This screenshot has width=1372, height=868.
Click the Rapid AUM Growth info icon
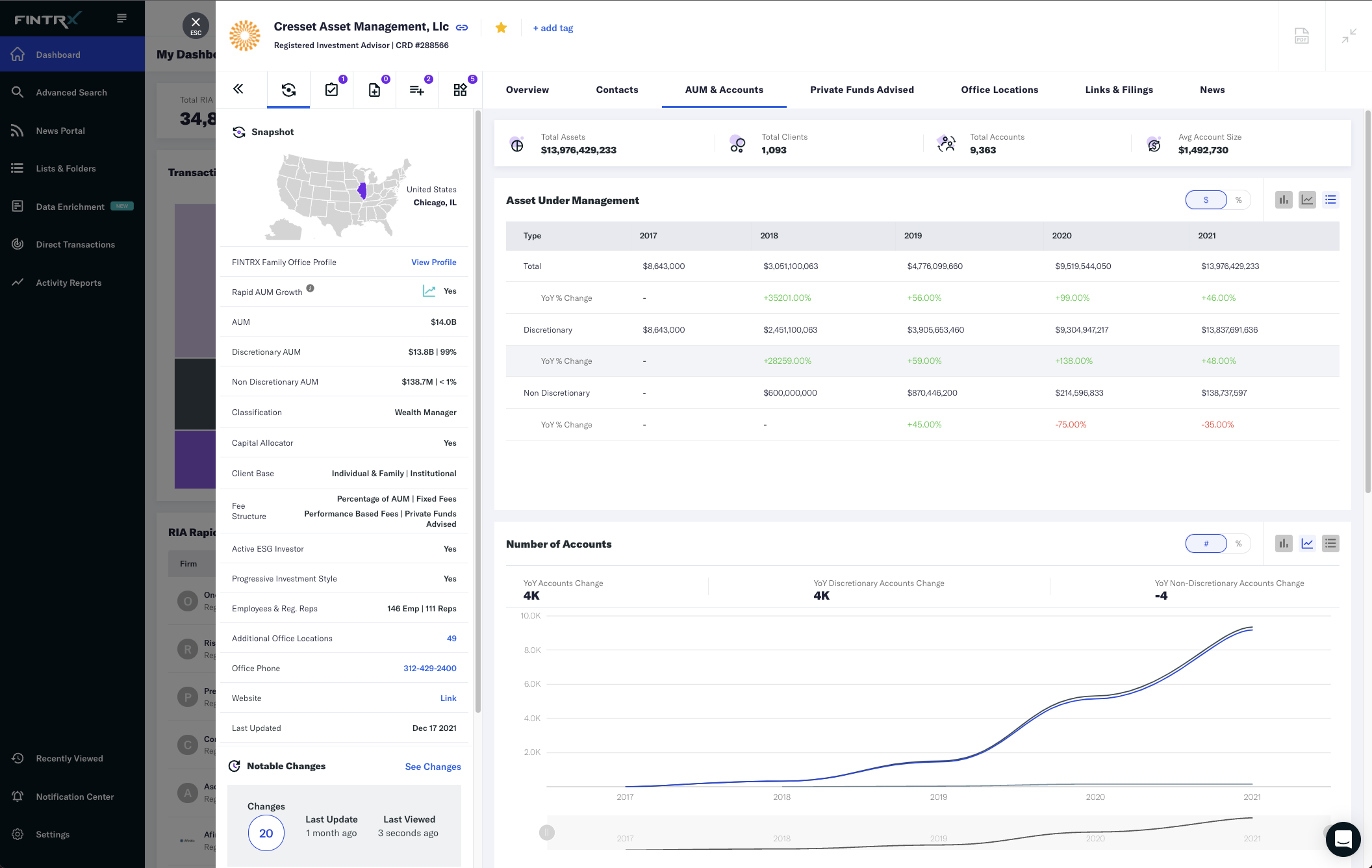(311, 288)
